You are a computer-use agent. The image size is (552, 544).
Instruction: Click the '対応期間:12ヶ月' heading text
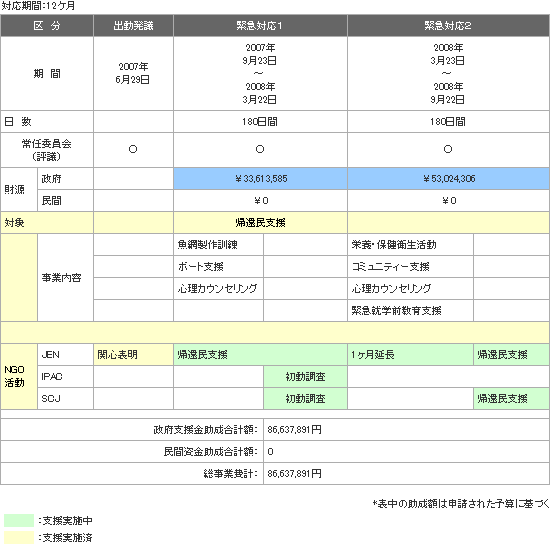point(38,6)
